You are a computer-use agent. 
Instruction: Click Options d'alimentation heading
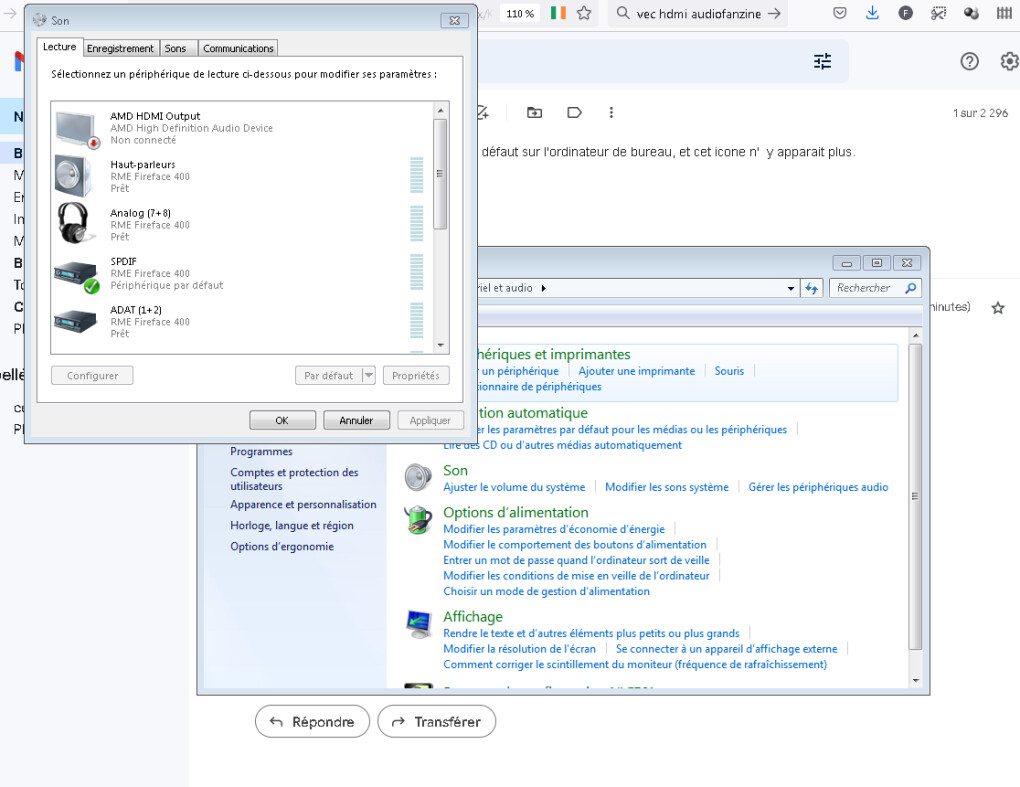tap(515, 513)
